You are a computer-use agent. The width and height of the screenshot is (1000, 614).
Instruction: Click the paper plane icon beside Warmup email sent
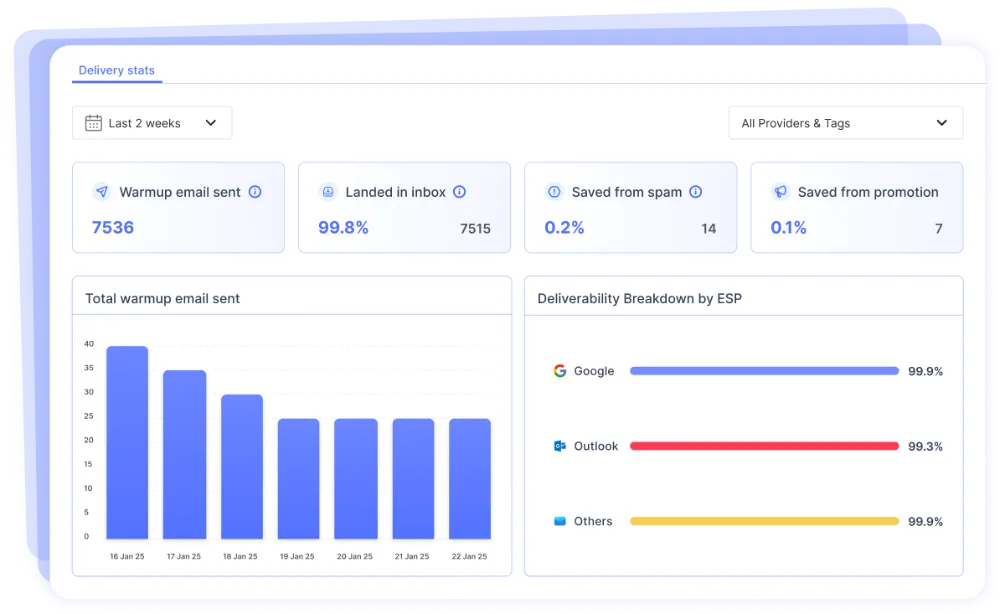(x=101, y=192)
